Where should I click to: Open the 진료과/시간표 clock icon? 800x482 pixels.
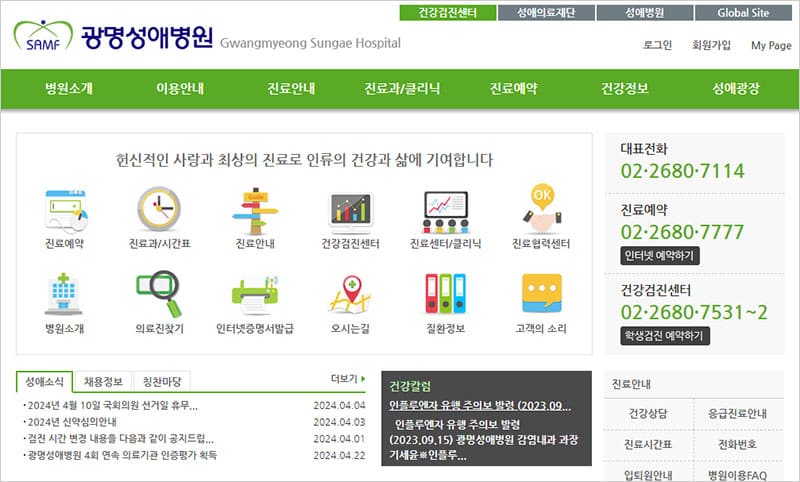(x=159, y=209)
